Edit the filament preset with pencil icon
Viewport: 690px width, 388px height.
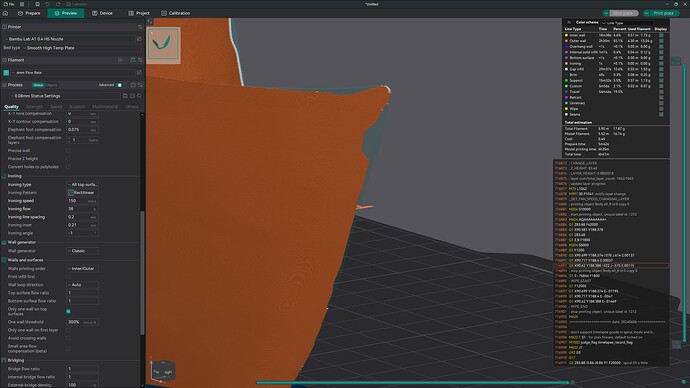pos(139,73)
